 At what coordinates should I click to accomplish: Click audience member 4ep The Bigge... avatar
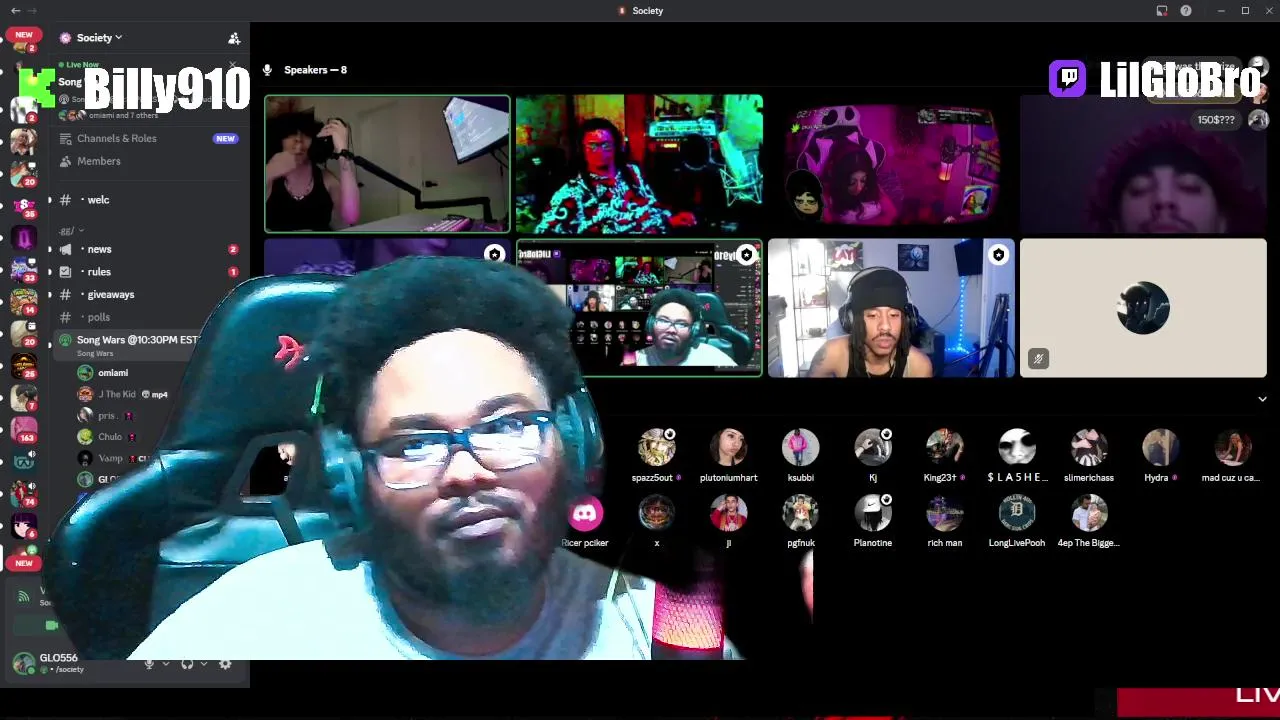click(x=1089, y=514)
